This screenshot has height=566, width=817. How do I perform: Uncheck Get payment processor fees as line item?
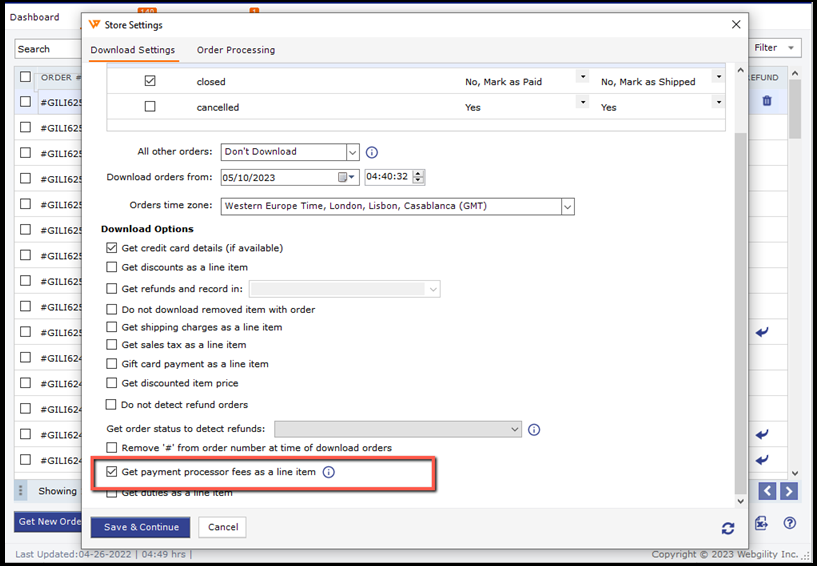(112, 472)
